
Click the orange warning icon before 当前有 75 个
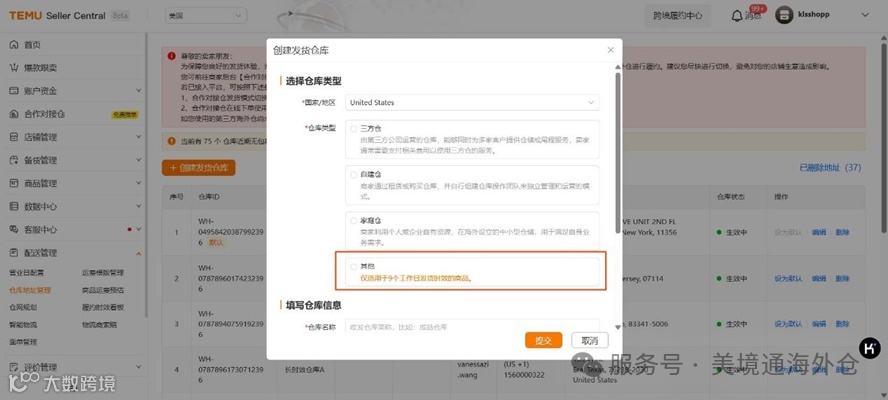point(172,141)
